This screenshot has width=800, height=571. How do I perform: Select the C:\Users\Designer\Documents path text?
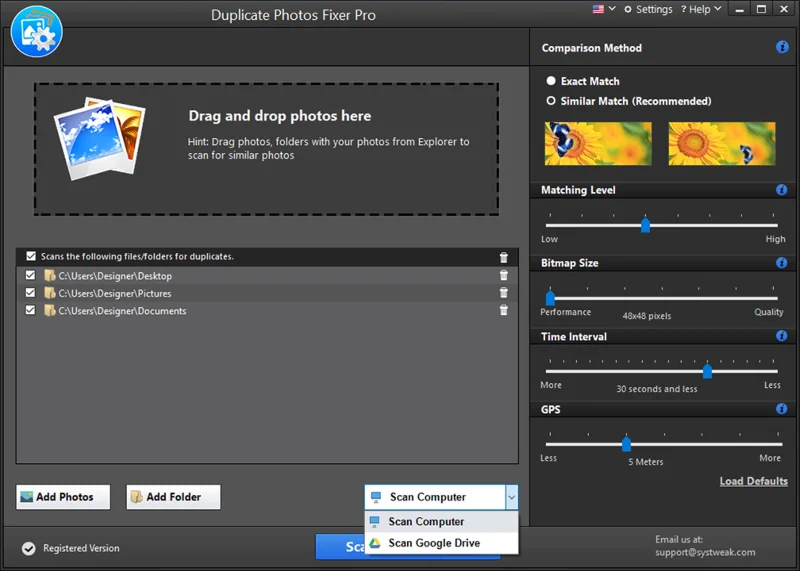pyautogui.click(x=122, y=311)
